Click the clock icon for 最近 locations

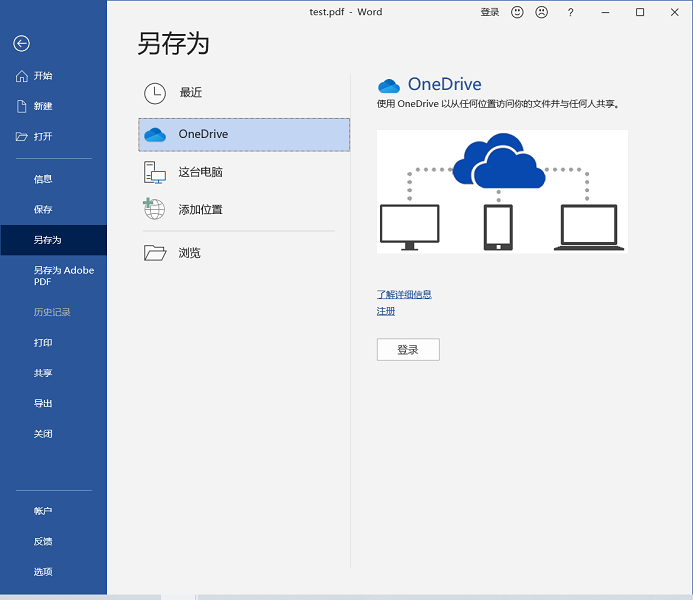(x=155, y=93)
